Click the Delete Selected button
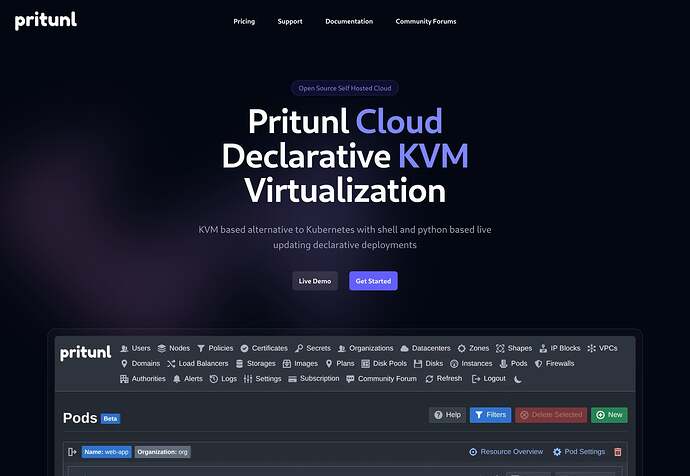The image size is (690, 476). tap(551, 415)
